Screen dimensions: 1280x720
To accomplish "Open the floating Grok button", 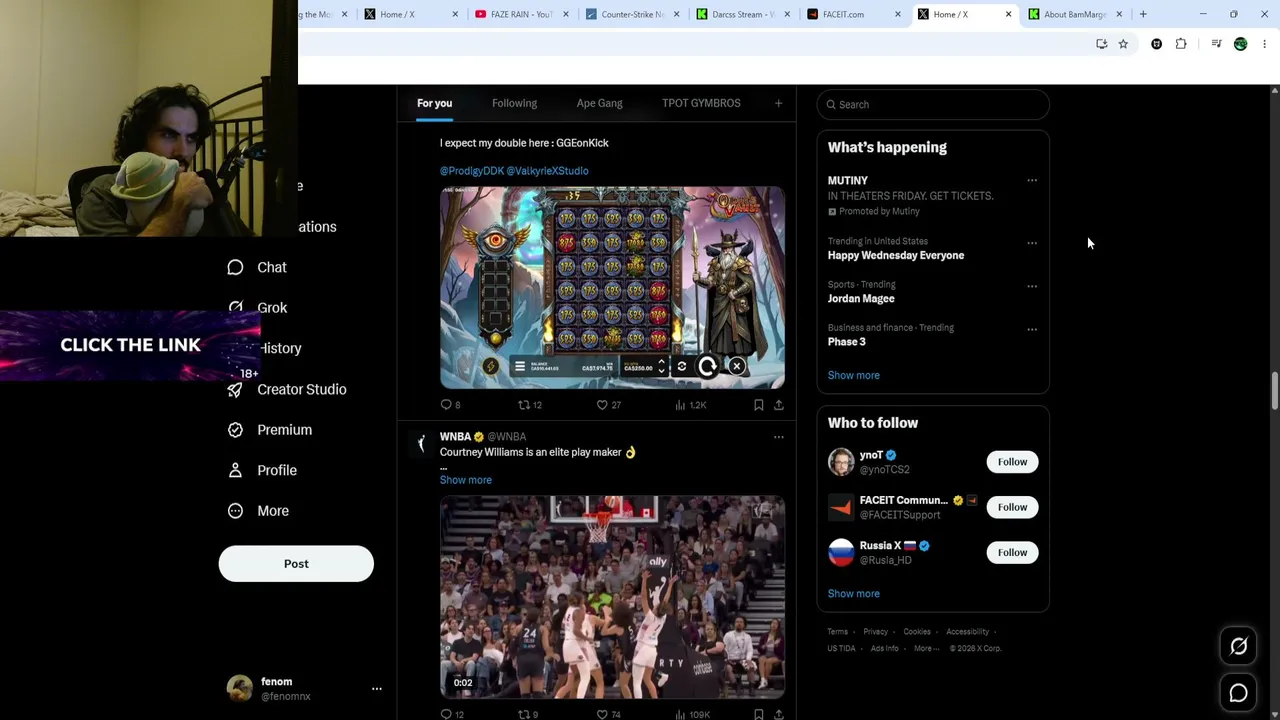I will (1238, 646).
